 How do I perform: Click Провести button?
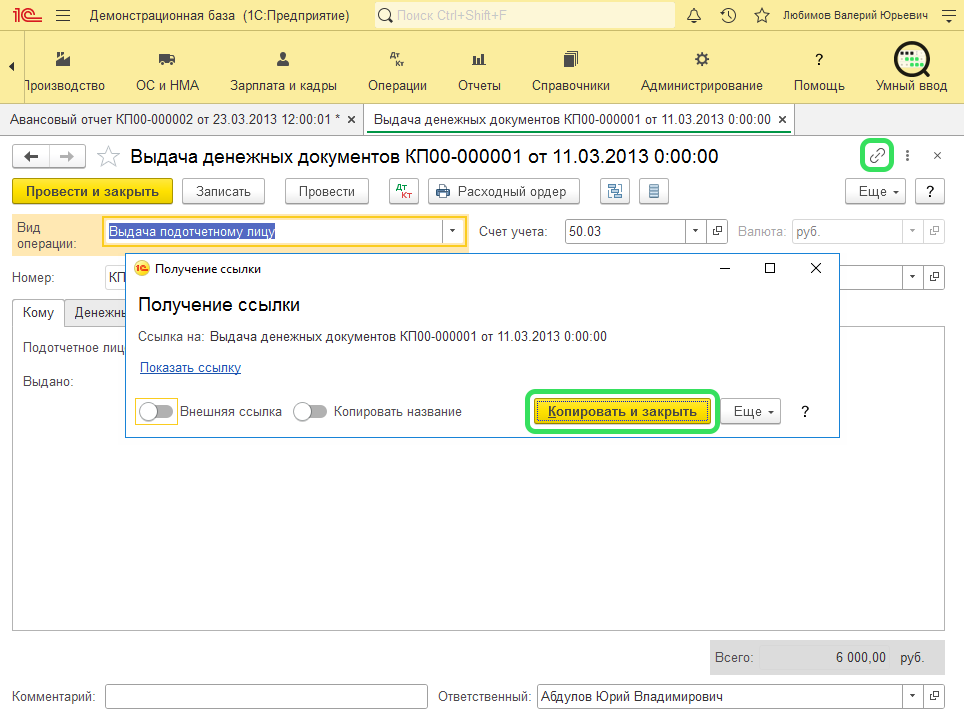coord(326,191)
